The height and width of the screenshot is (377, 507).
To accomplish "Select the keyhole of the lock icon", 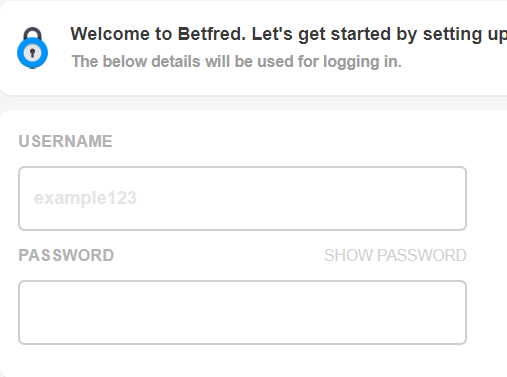I will click(32, 53).
